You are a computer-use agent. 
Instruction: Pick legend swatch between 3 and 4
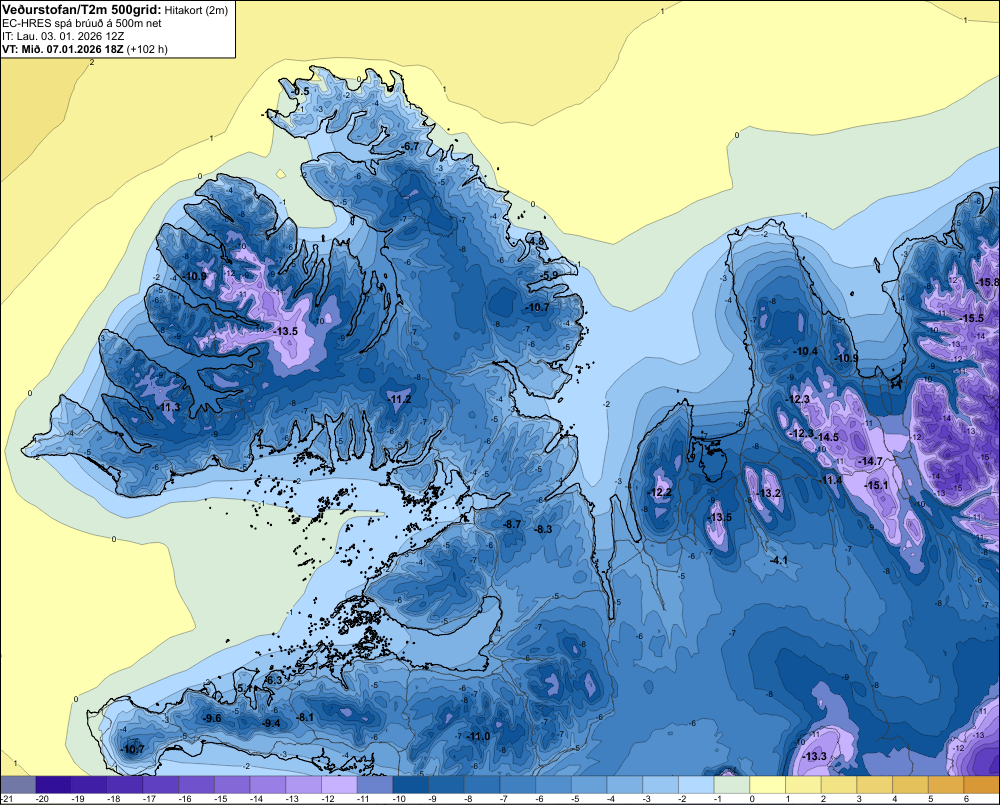click(875, 785)
